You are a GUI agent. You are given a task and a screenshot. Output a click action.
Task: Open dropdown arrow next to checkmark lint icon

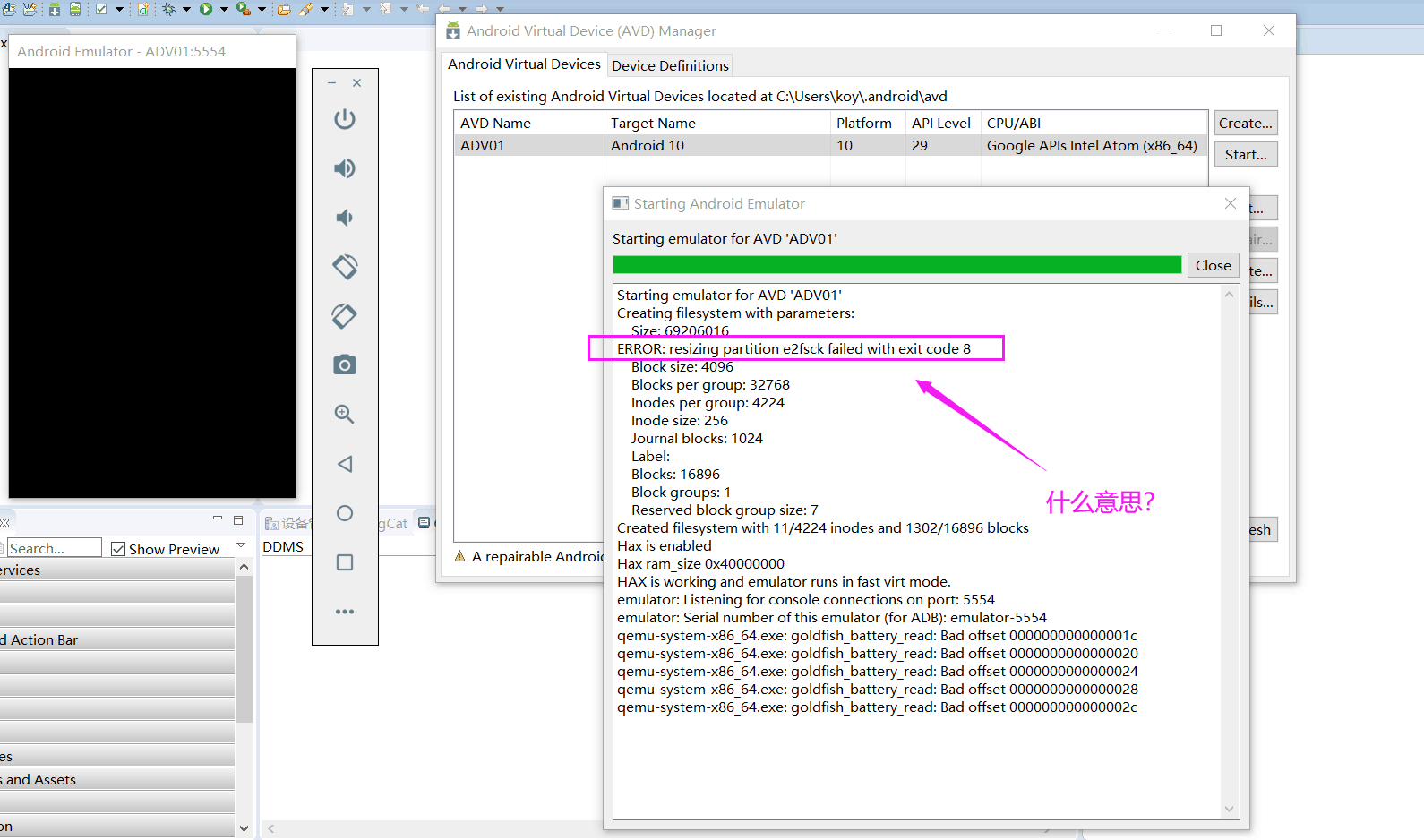[119, 9]
